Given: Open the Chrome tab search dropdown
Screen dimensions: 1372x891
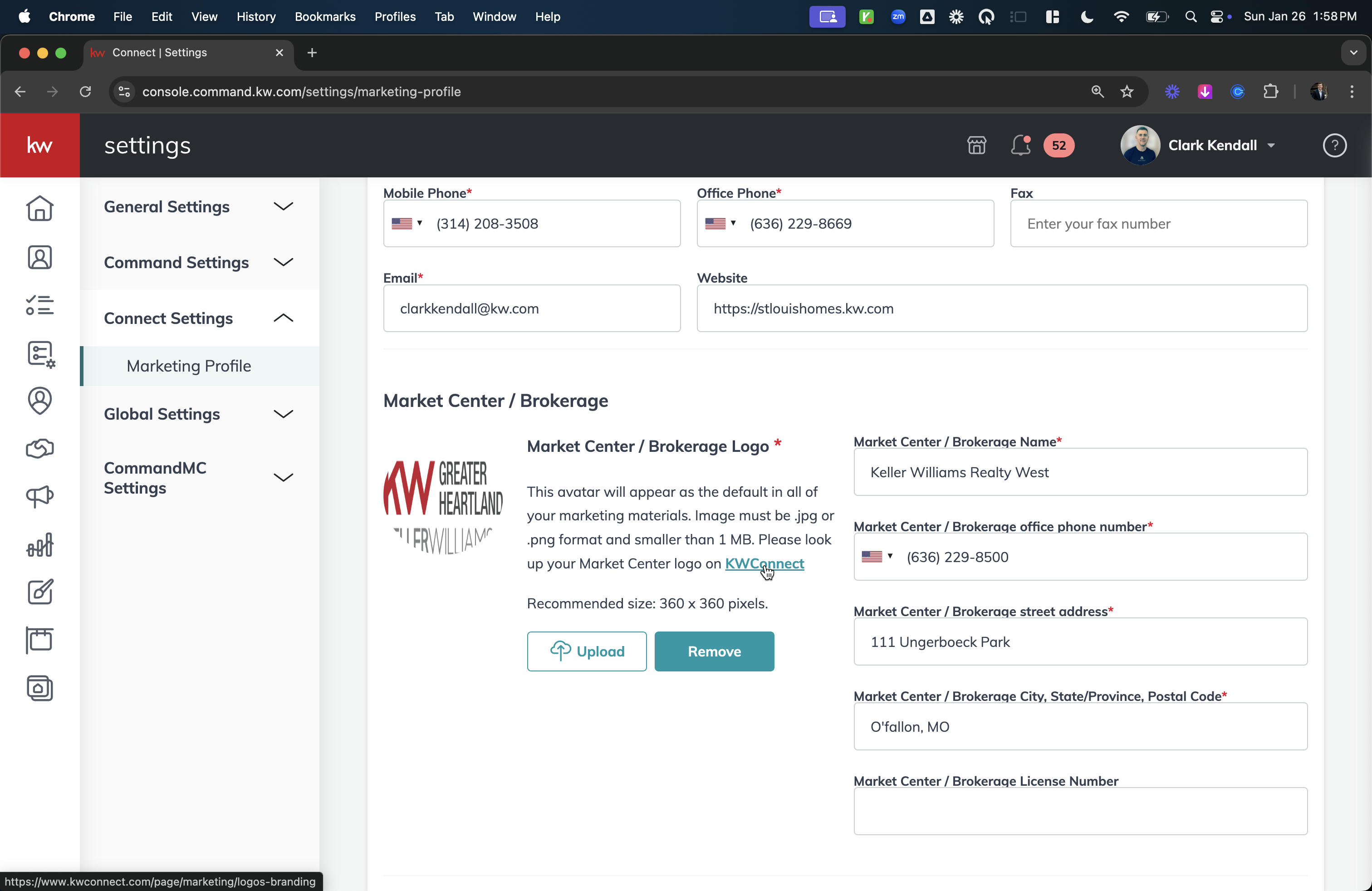Looking at the screenshot, I should point(1353,53).
